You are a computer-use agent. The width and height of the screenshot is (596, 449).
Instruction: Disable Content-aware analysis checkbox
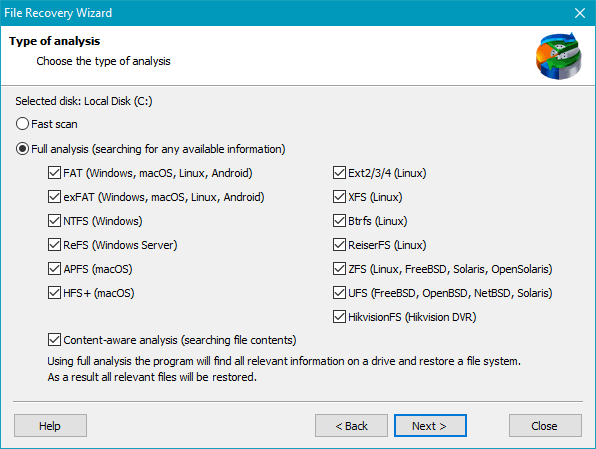(54, 340)
